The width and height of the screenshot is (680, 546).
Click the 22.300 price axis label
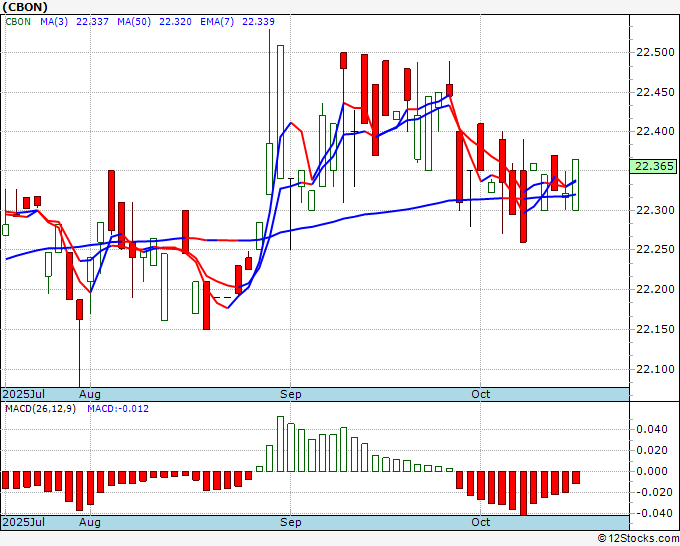(x=655, y=210)
